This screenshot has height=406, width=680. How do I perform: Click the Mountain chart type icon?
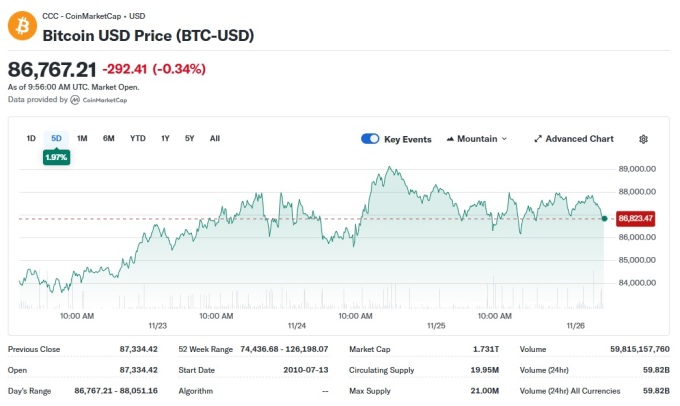(450, 139)
